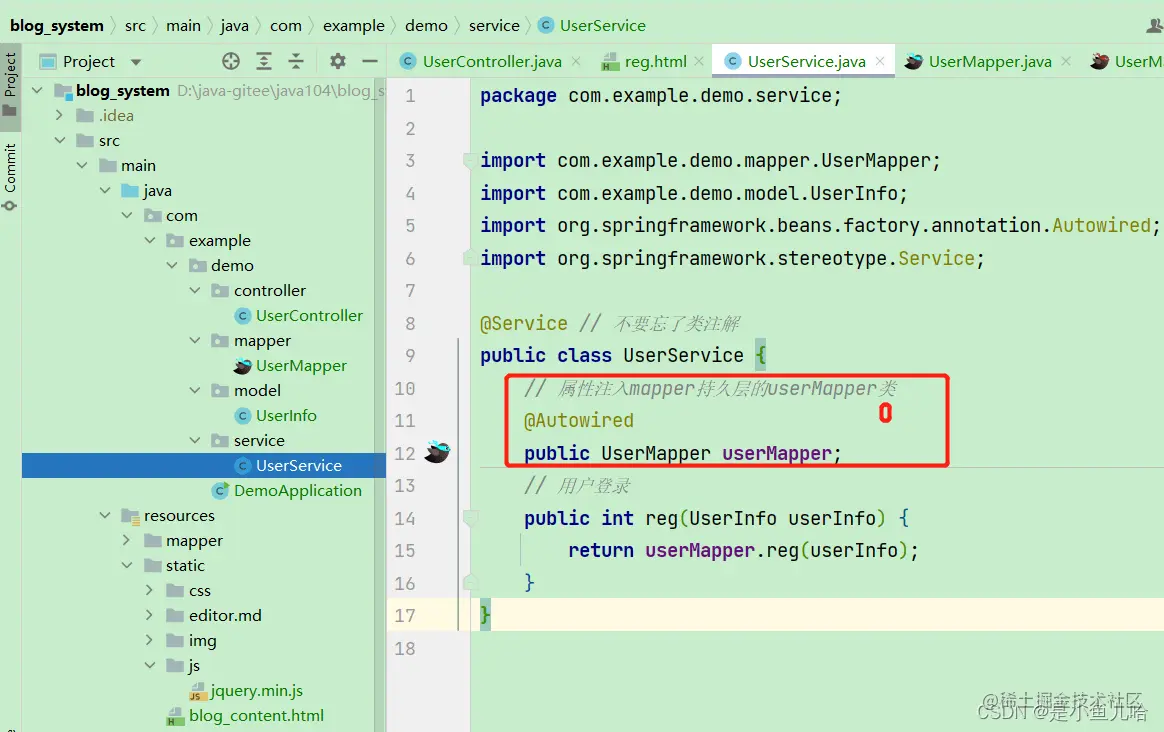Screen dimensions: 1164x732
Task: Collapse the blog_system root node
Action: coord(37,90)
